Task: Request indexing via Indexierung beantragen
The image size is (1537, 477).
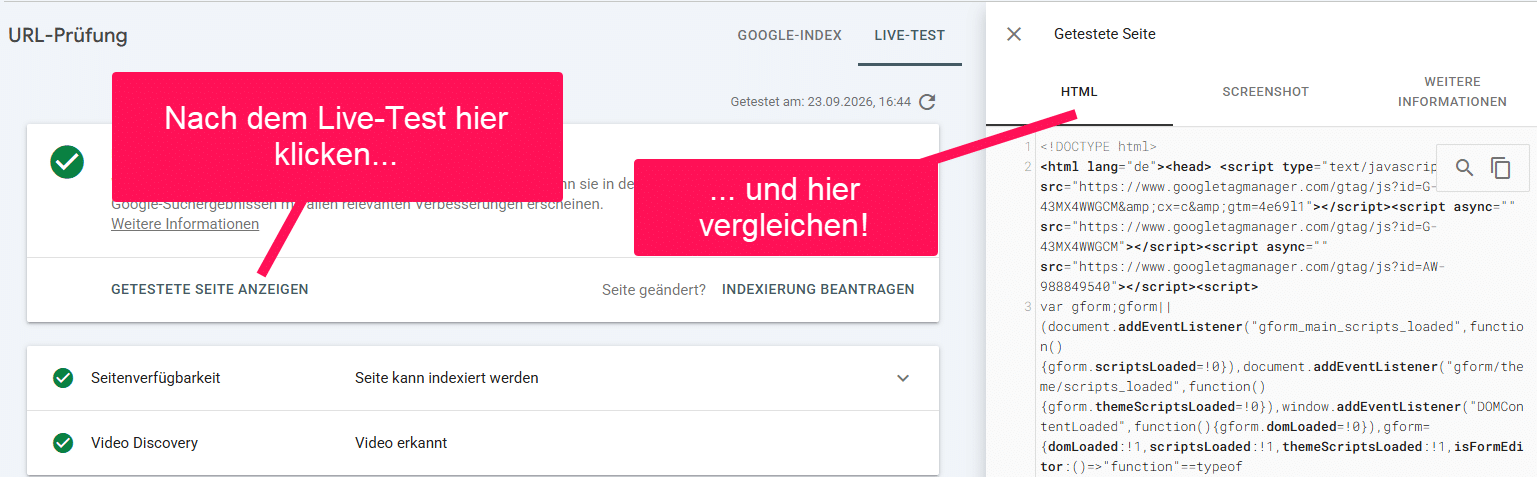Action: point(818,289)
